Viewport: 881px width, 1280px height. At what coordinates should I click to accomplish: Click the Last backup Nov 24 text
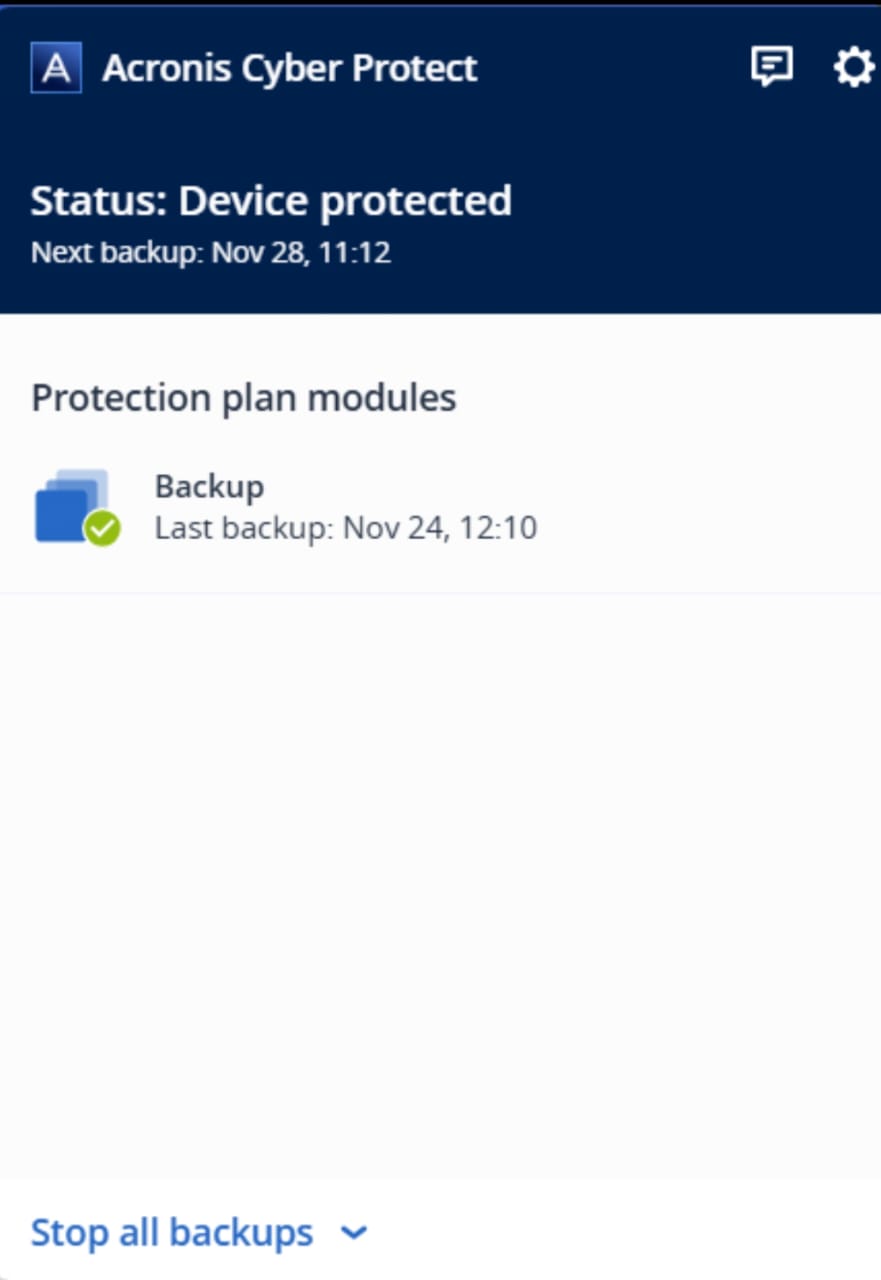click(x=345, y=527)
